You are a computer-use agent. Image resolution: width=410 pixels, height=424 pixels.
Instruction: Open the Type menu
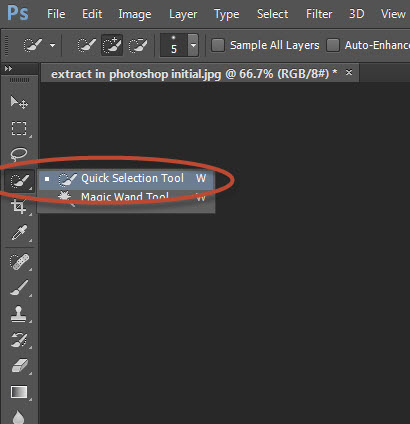227,14
